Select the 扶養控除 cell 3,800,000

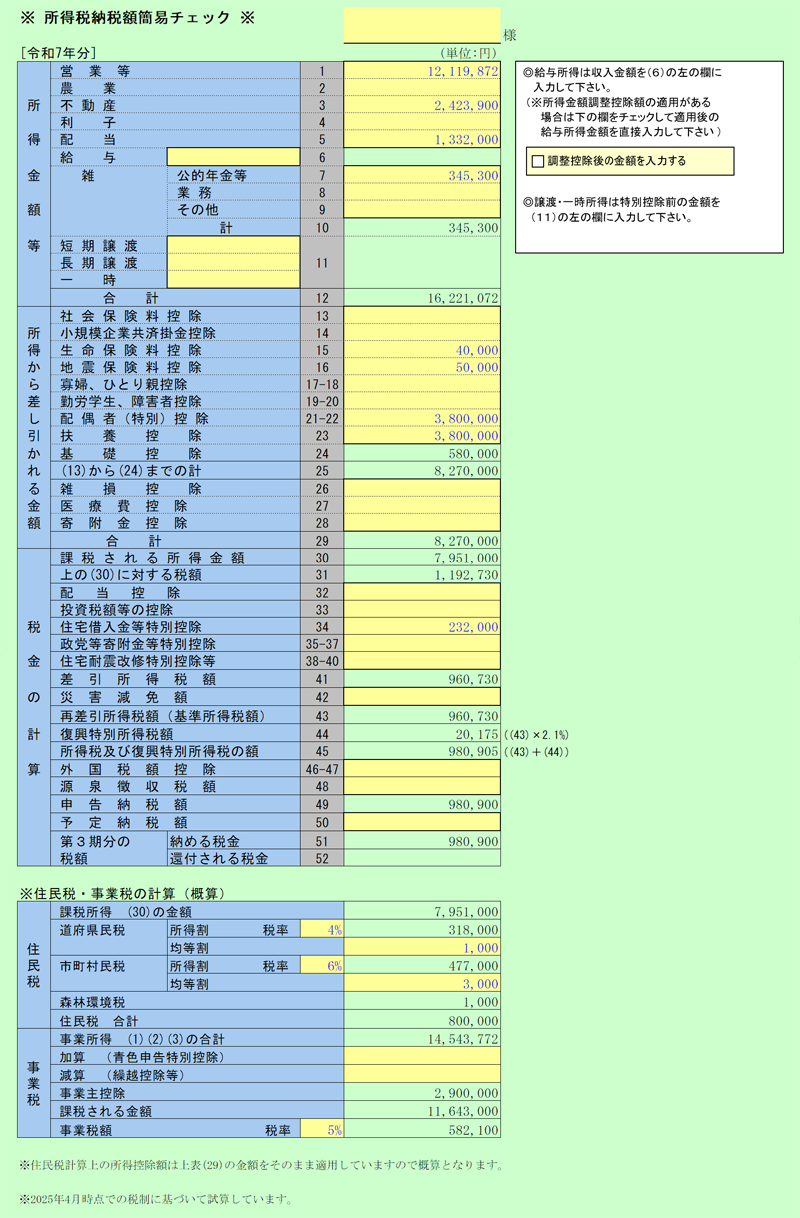pyautogui.click(x=422, y=436)
